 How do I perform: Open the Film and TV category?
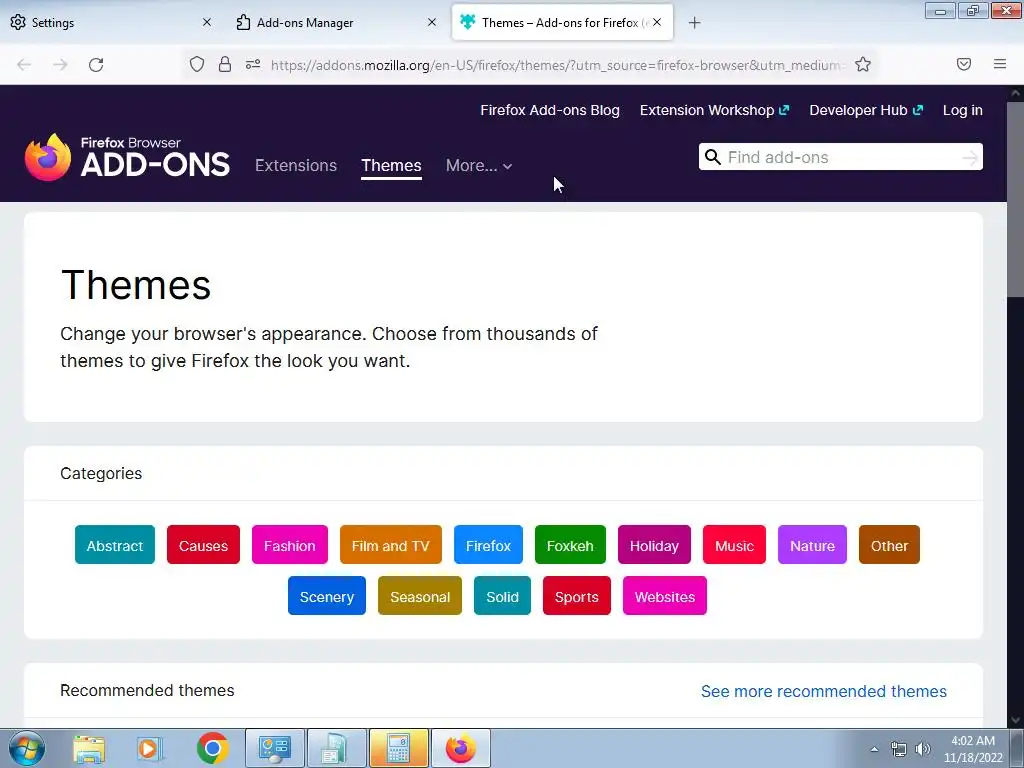click(391, 545)
